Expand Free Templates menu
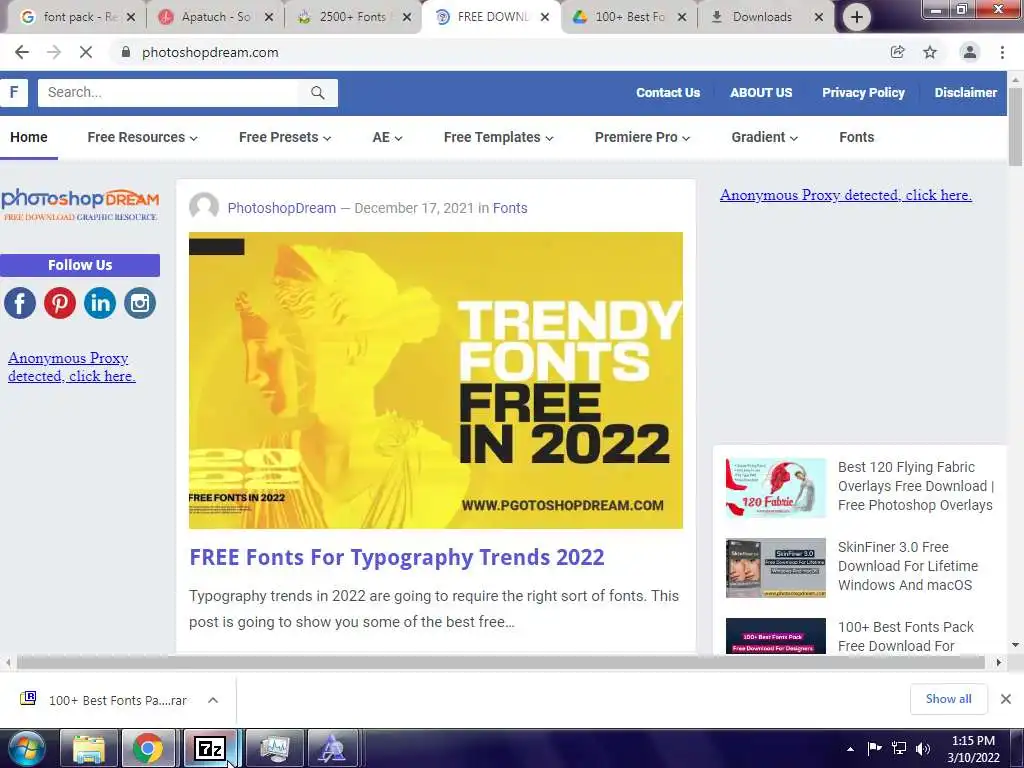The image size is (1024, 768). coord(498,137)
